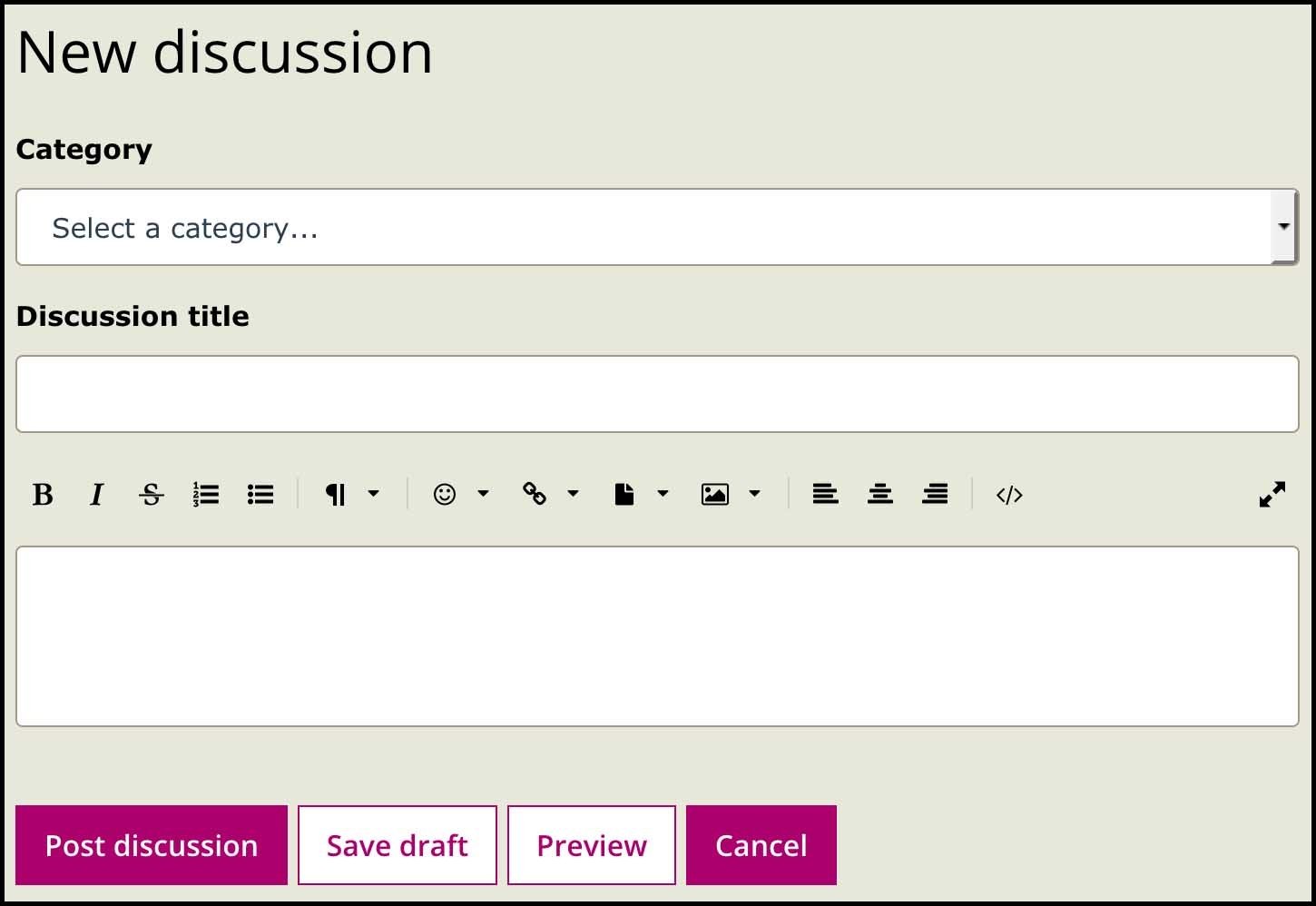Expand the link options arrow
This screenshot has height=906, width=1316.
pos(573,494)
